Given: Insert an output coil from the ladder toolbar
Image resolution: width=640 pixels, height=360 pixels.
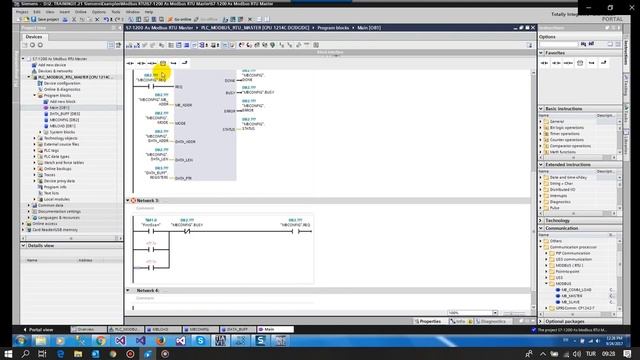Looking at the screenshot, I should pyautogui.click(x=152, y=63).
